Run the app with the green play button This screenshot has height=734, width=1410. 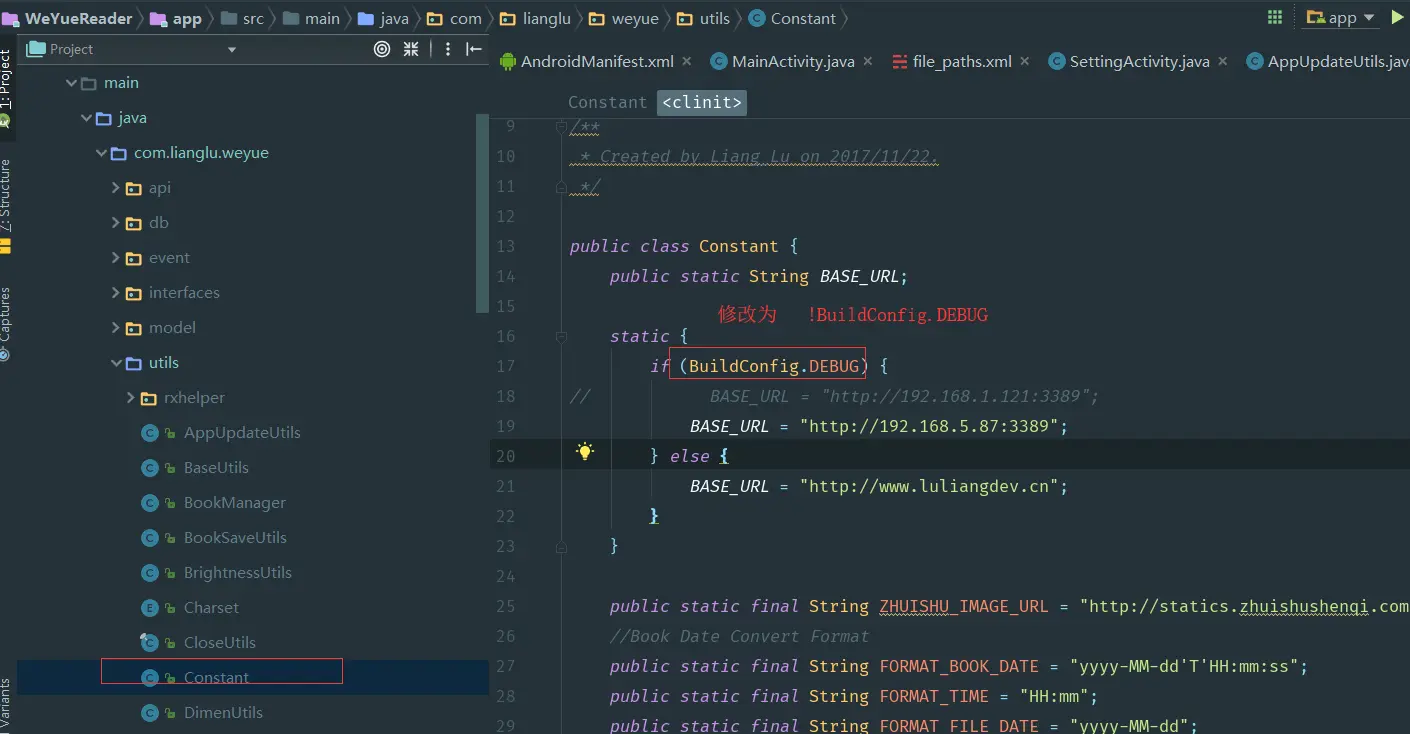(1398, 17)
